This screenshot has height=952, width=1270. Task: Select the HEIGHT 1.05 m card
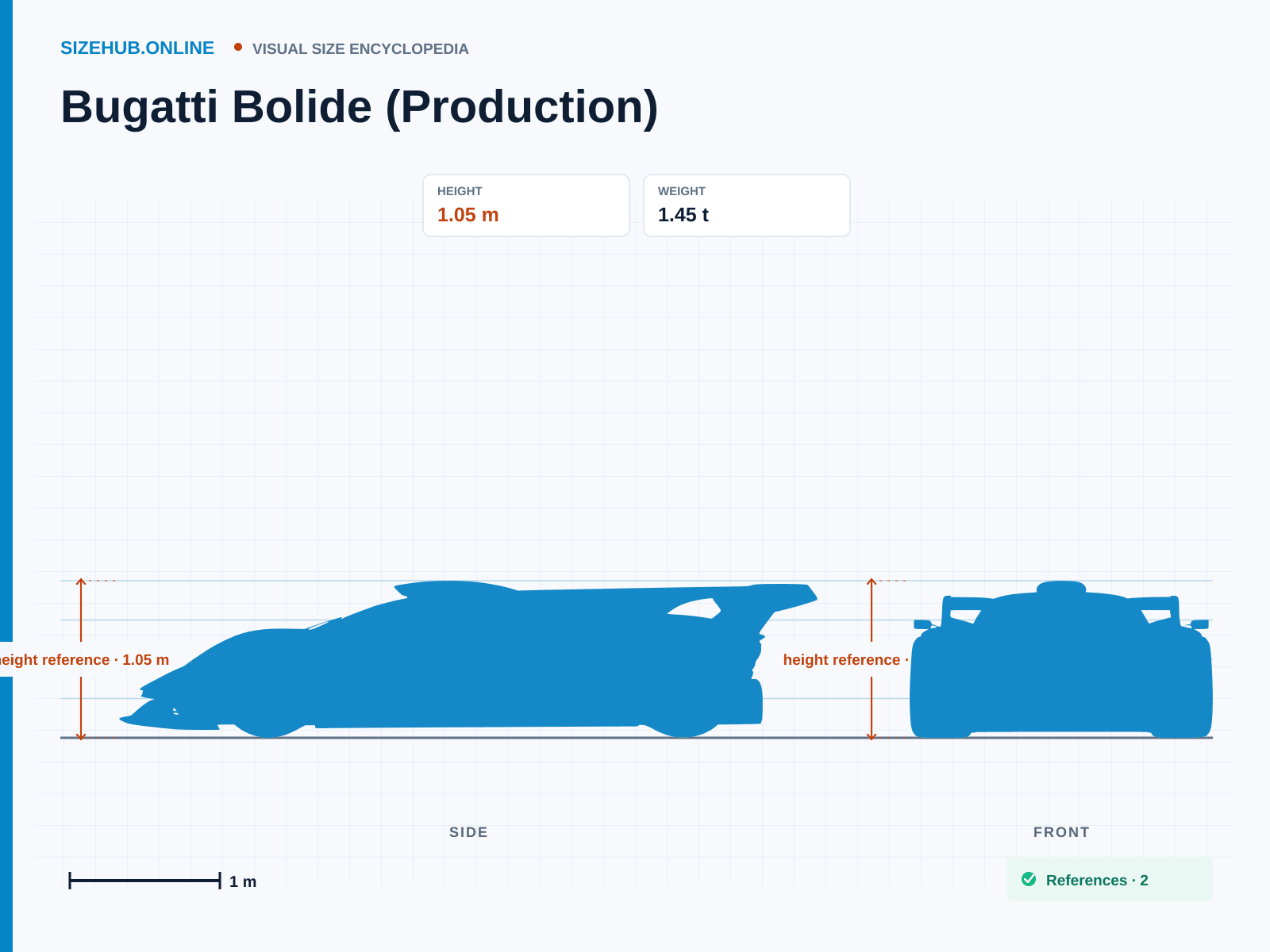526,205
